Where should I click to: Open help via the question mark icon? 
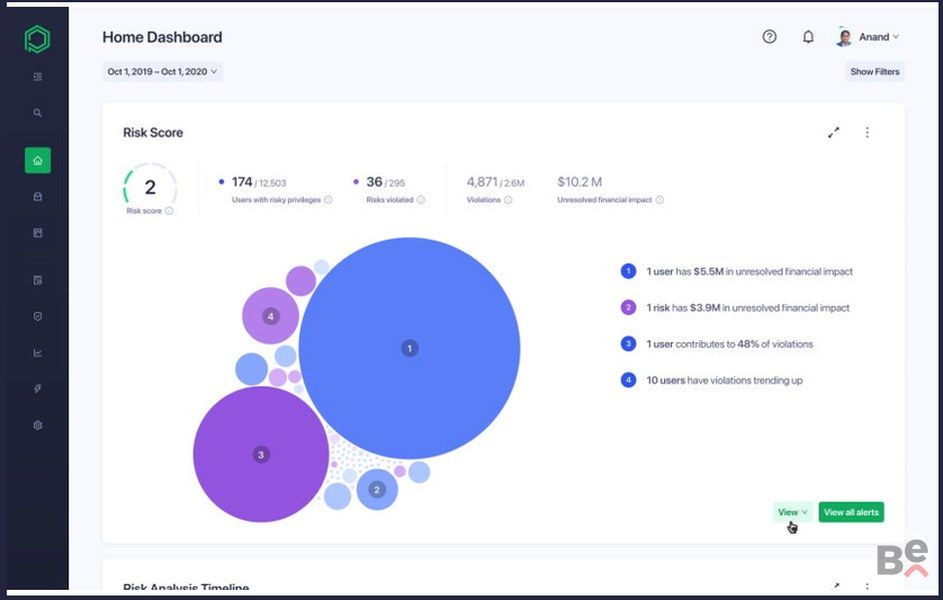pos(769,37)
